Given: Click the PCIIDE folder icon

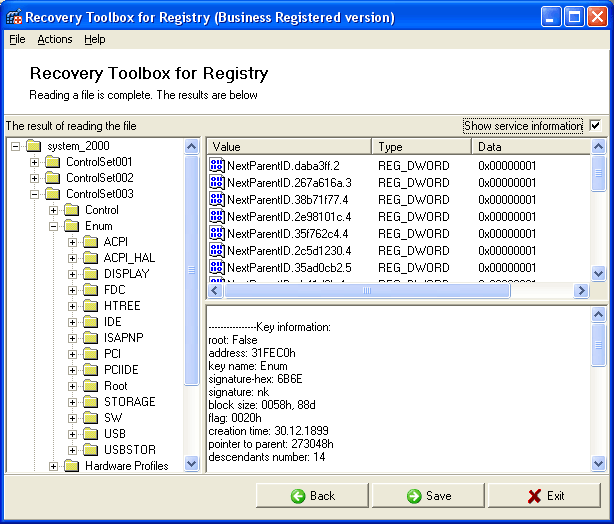Looking at the screenshot, I should click(90, 370).
